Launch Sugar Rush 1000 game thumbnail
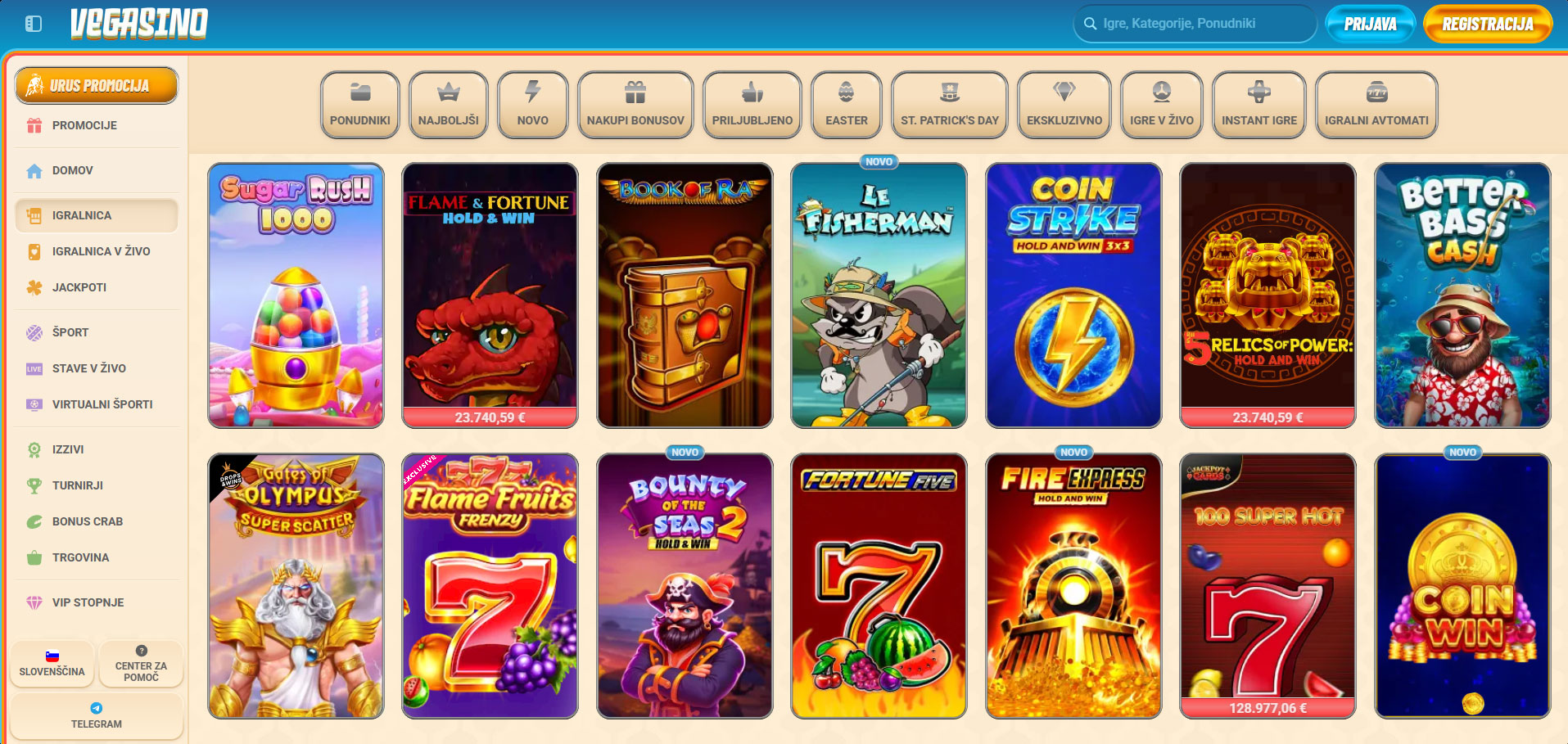 tap(296, 295)
